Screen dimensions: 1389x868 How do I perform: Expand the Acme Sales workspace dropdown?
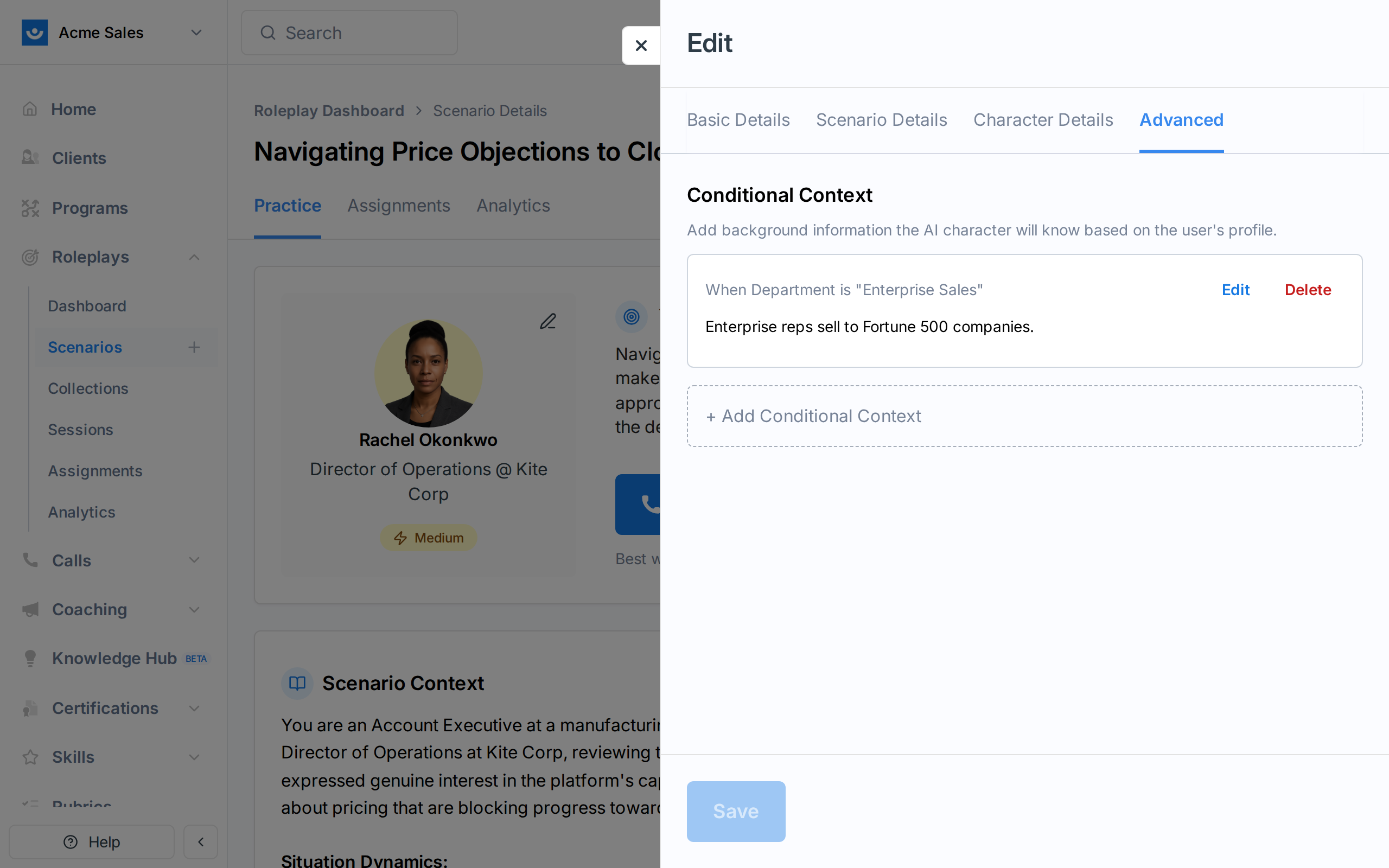point(196,32)
